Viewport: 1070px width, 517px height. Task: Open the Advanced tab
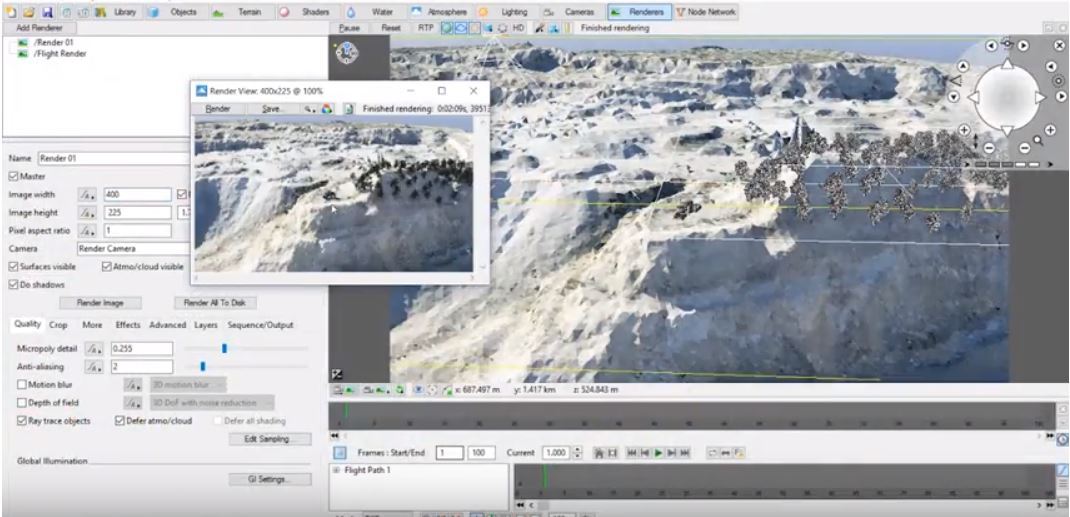pos(167,325)
